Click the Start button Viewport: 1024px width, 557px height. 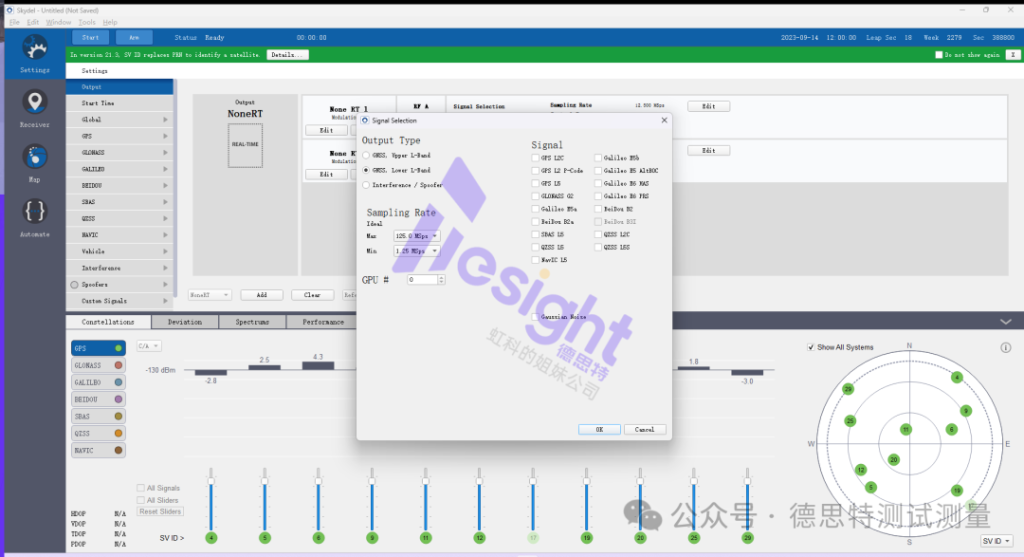(x=90, y=37)
